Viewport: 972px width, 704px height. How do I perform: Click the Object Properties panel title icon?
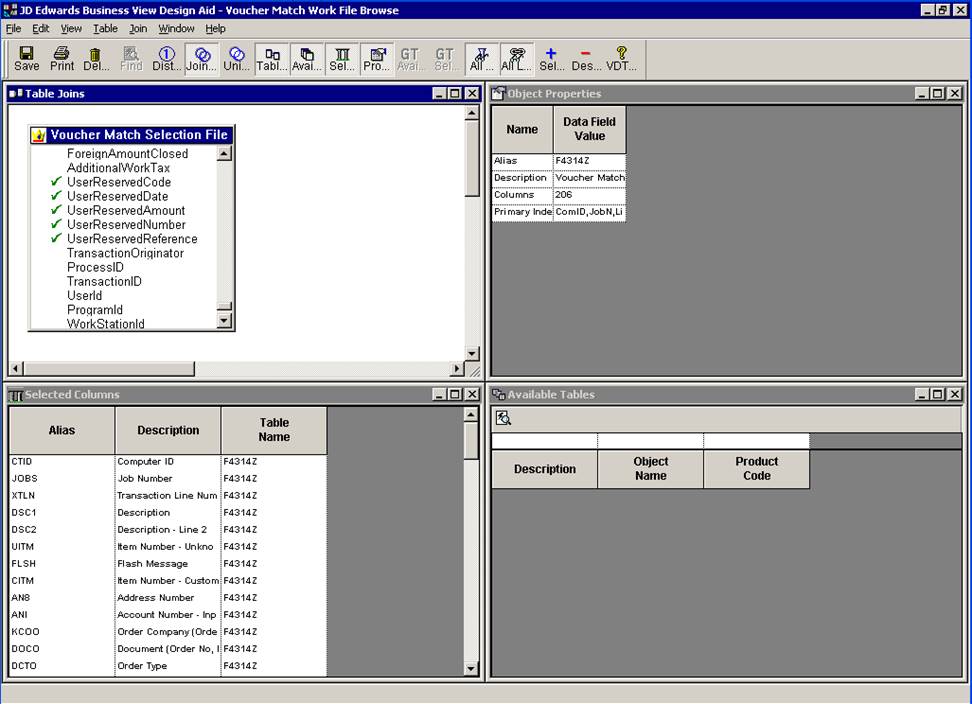pyautogui.click(x=498, y=94)
